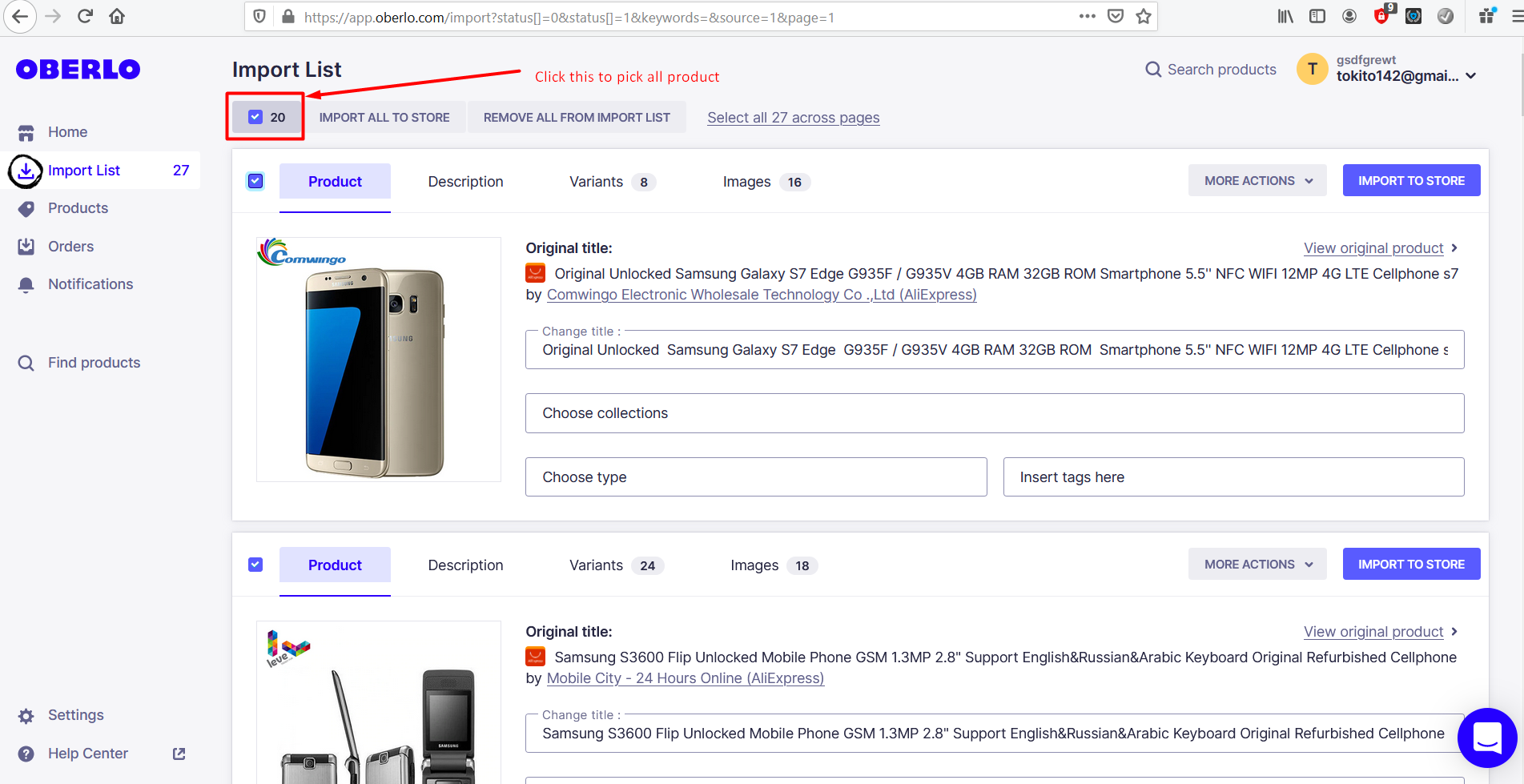This screenshot has height=784, width=1524.
Task: Click Search products in header
Action: pos(1211,70)
